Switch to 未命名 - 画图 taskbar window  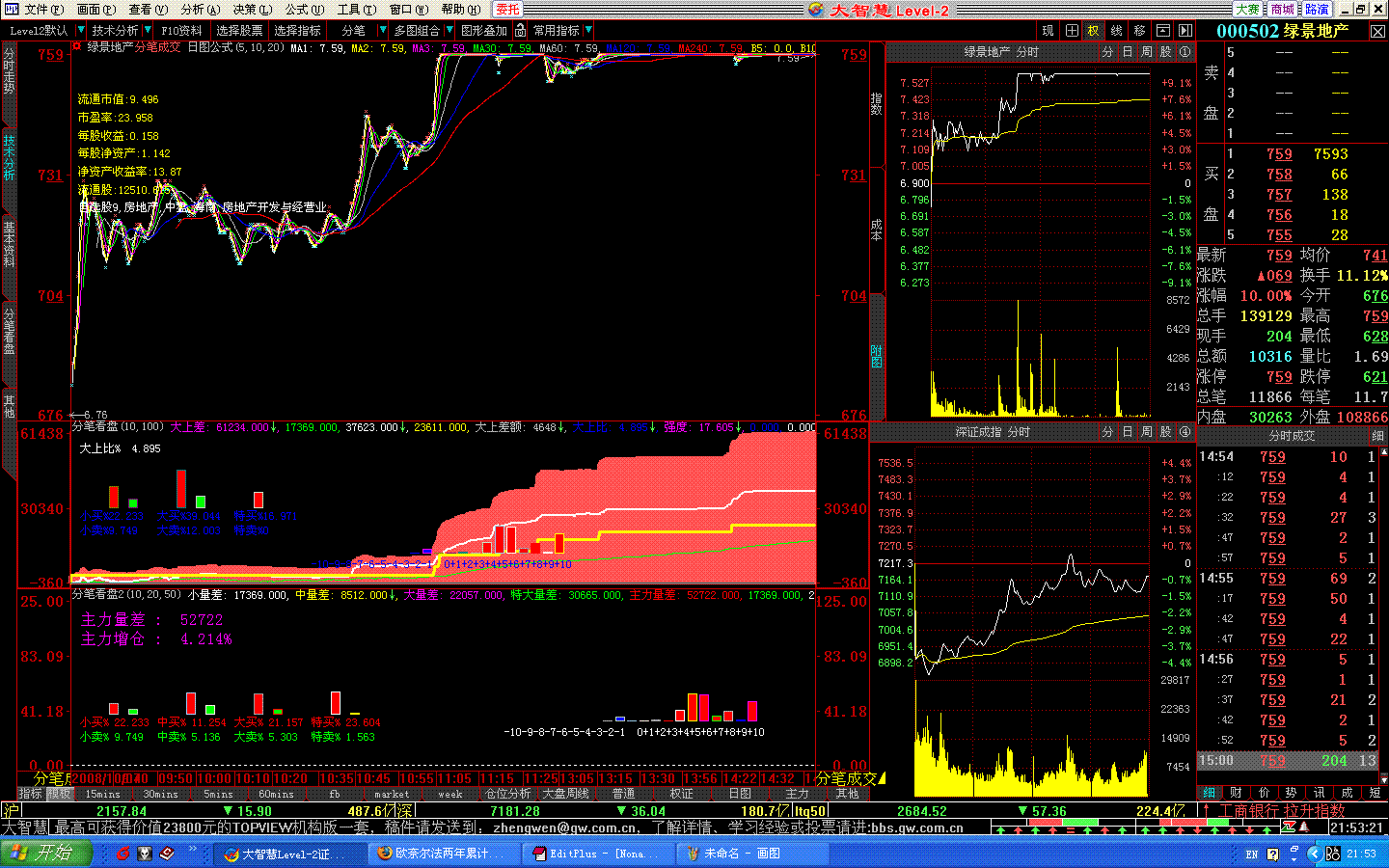(x=752, y=854)
